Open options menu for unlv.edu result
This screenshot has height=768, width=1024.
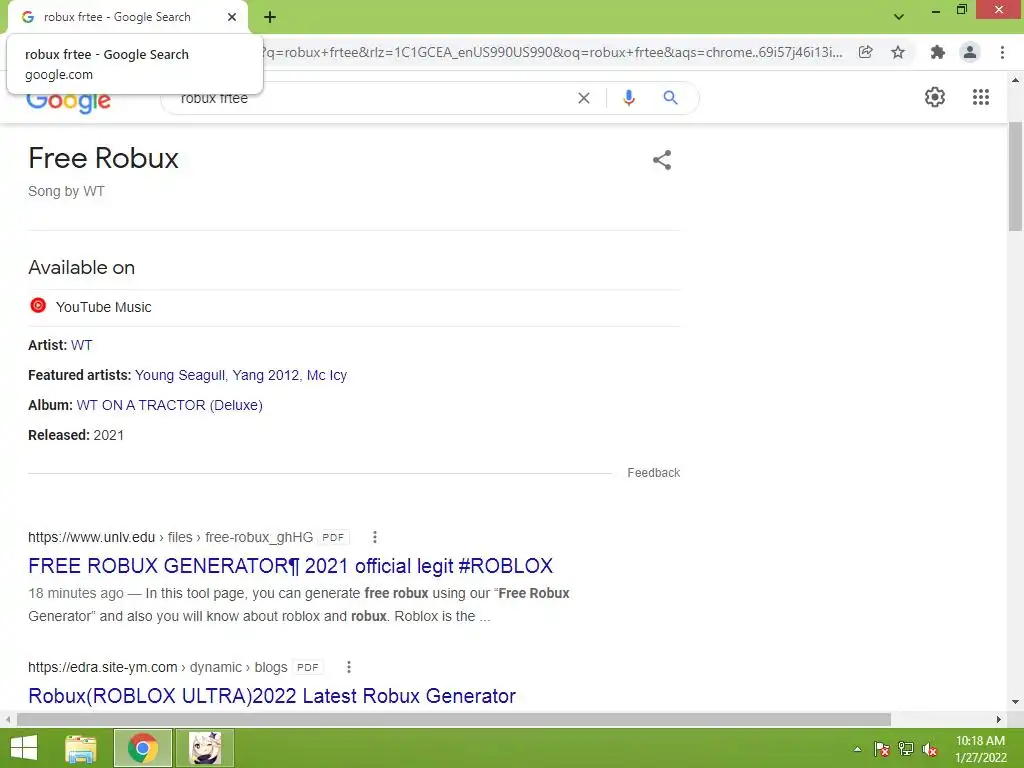click(375, 537)
